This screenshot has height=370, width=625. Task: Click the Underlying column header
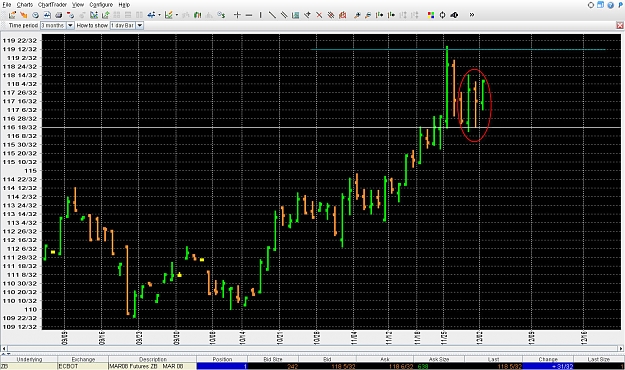29,359
